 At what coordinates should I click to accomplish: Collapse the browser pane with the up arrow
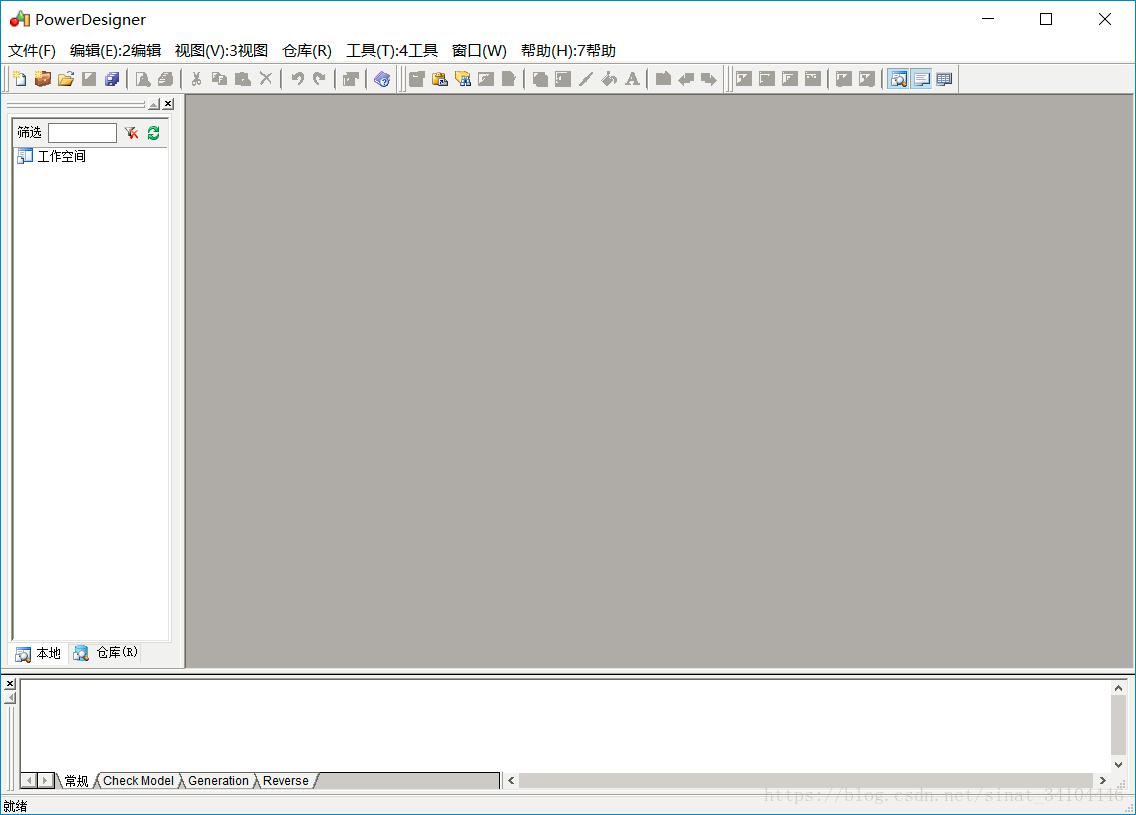click(x=155, y=103)
